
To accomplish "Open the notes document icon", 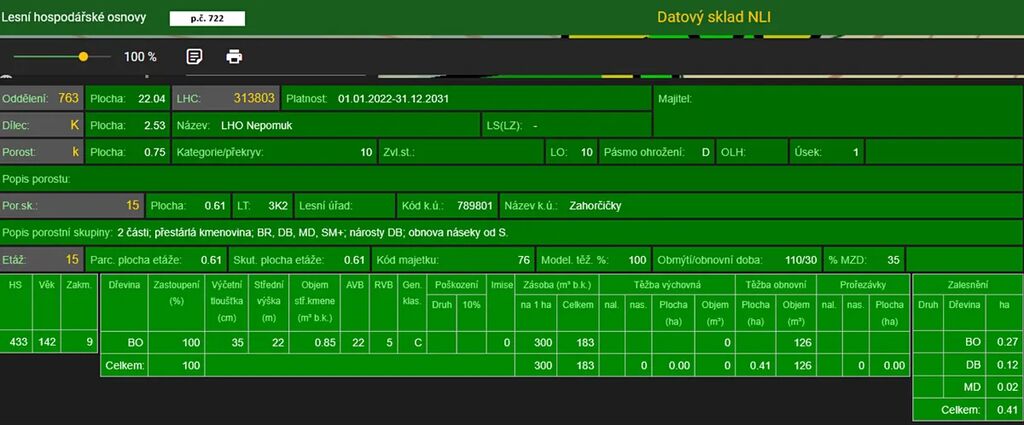I will (x=195, y=57).
